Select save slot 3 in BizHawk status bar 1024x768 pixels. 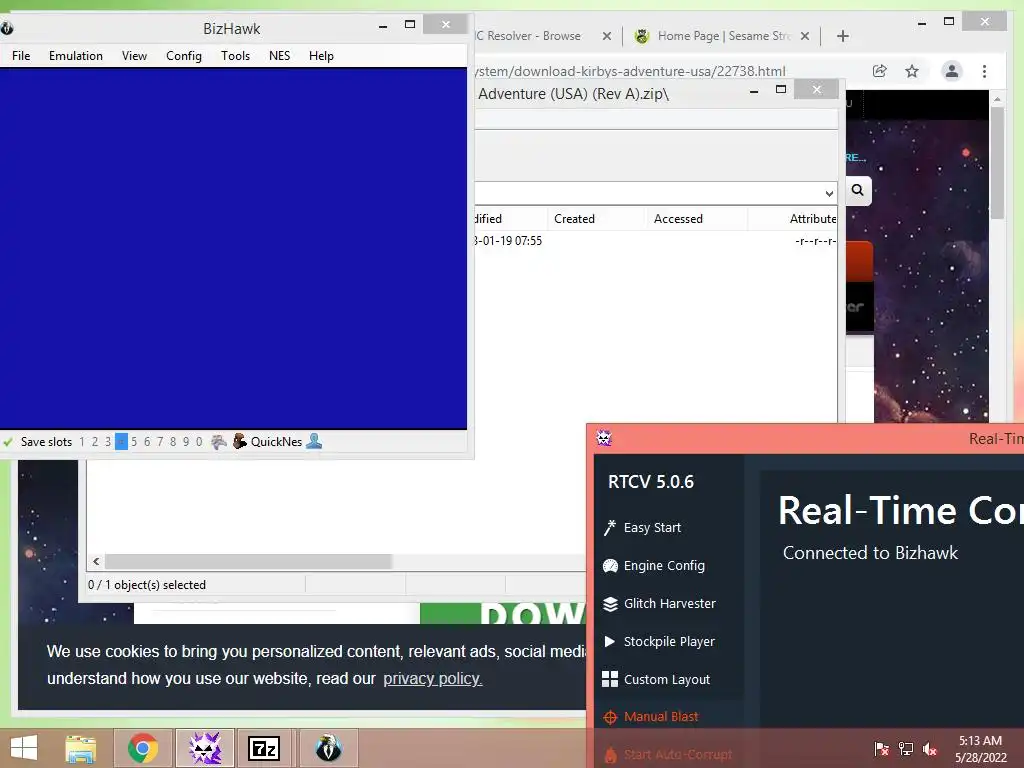[108, 442]
